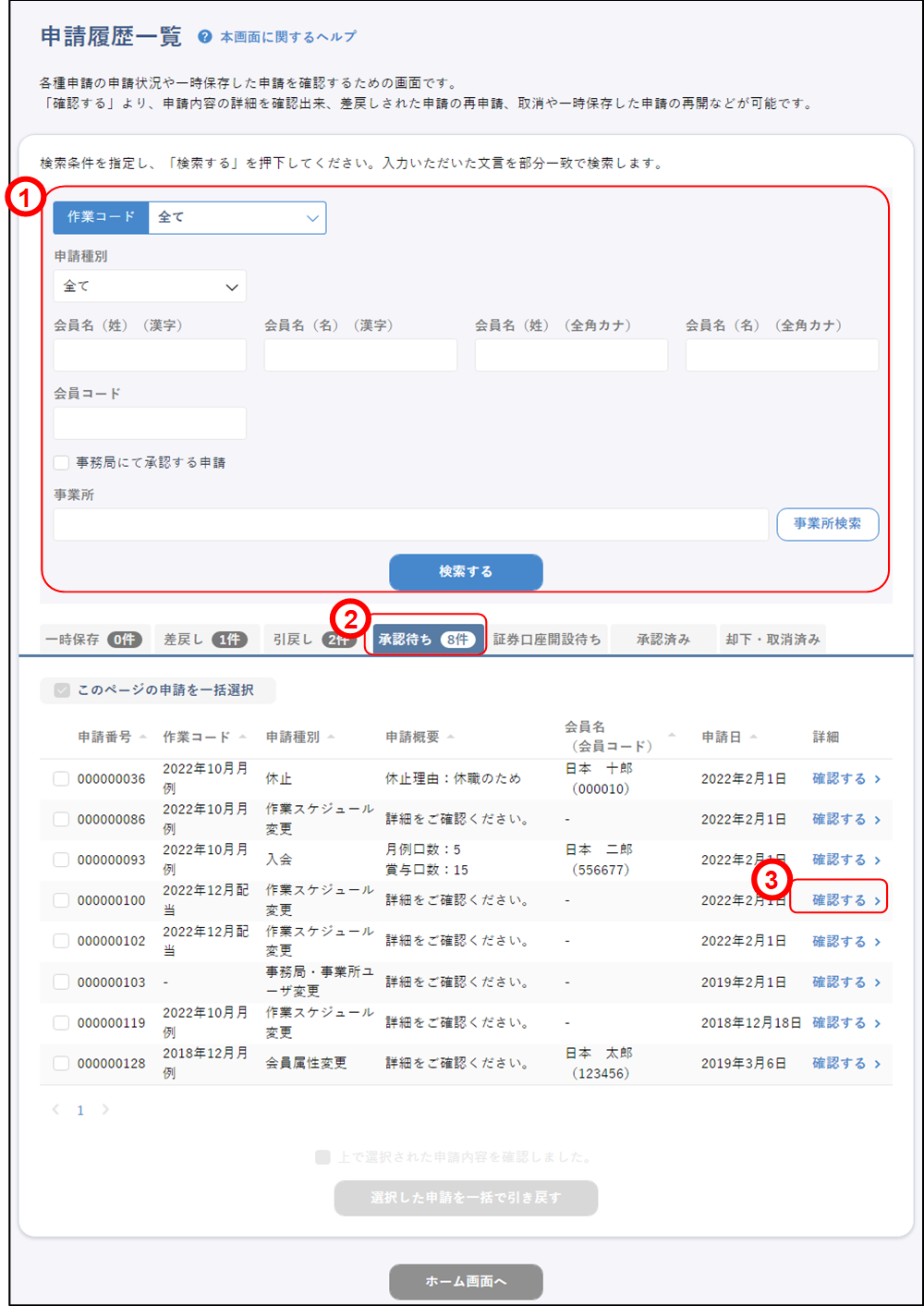The width and height of the screenshot is (924, 1306).
Task: Sort by 申請種別 column arrow
Action: (331, 738)
